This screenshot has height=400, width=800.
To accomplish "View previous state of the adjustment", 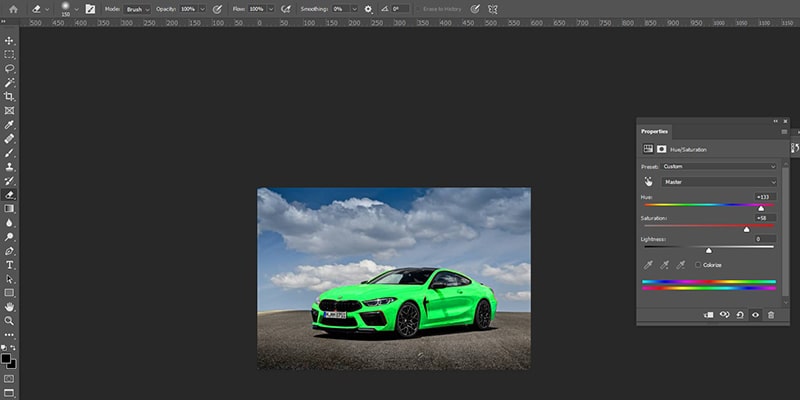I will (x=724, y=315).
